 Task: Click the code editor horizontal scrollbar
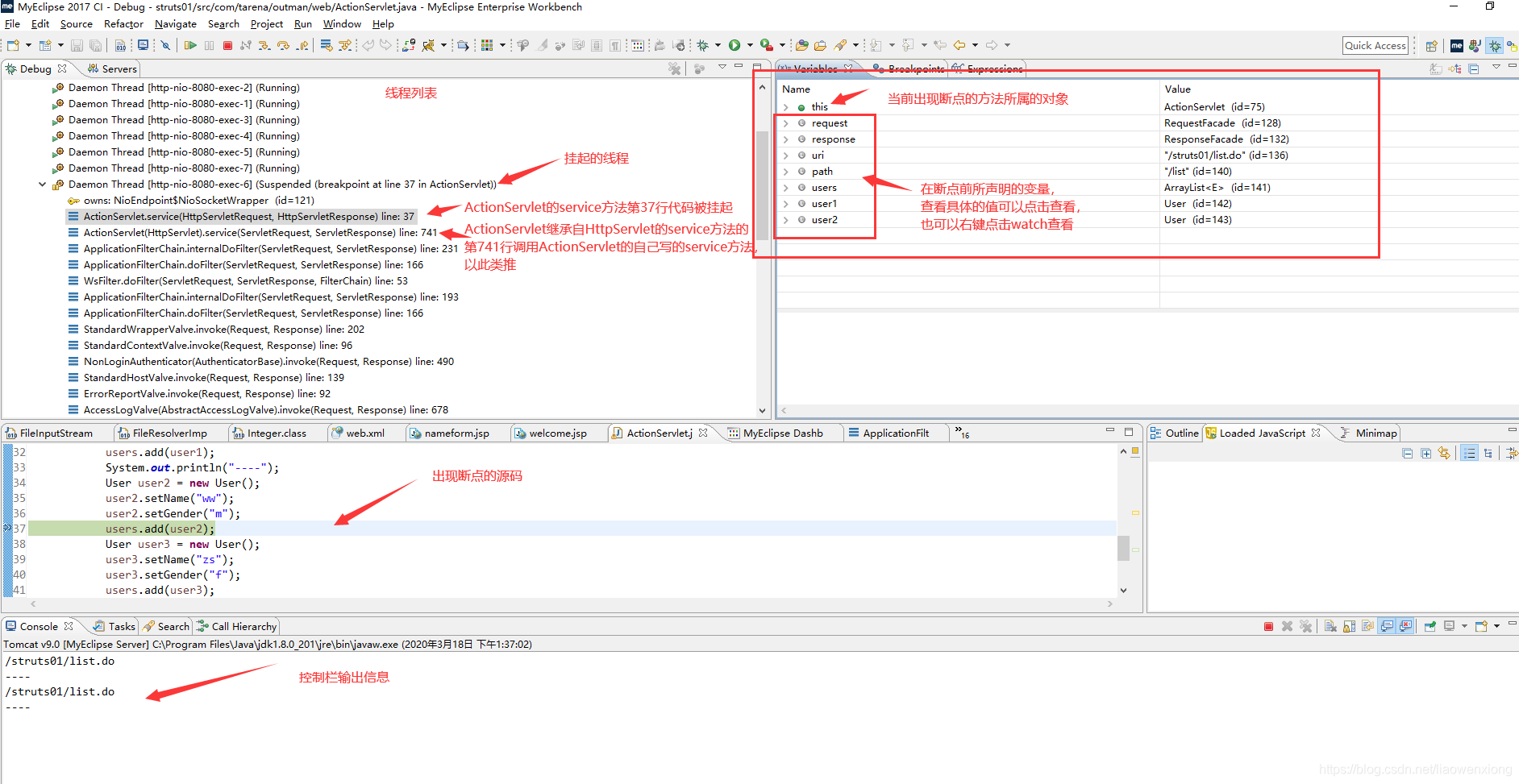click(x=571, y=604)
